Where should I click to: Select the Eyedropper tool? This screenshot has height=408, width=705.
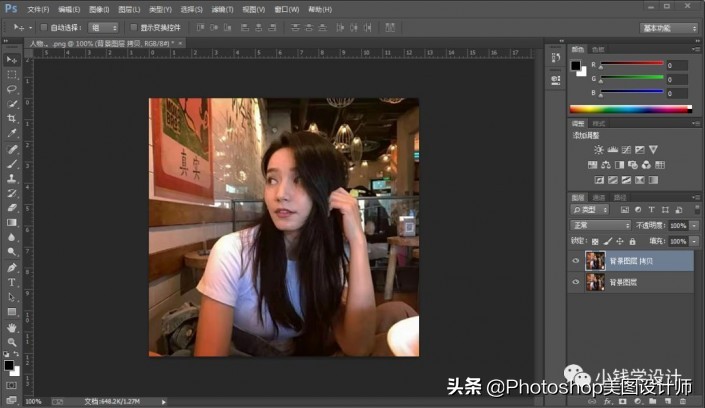coord(12,134)
